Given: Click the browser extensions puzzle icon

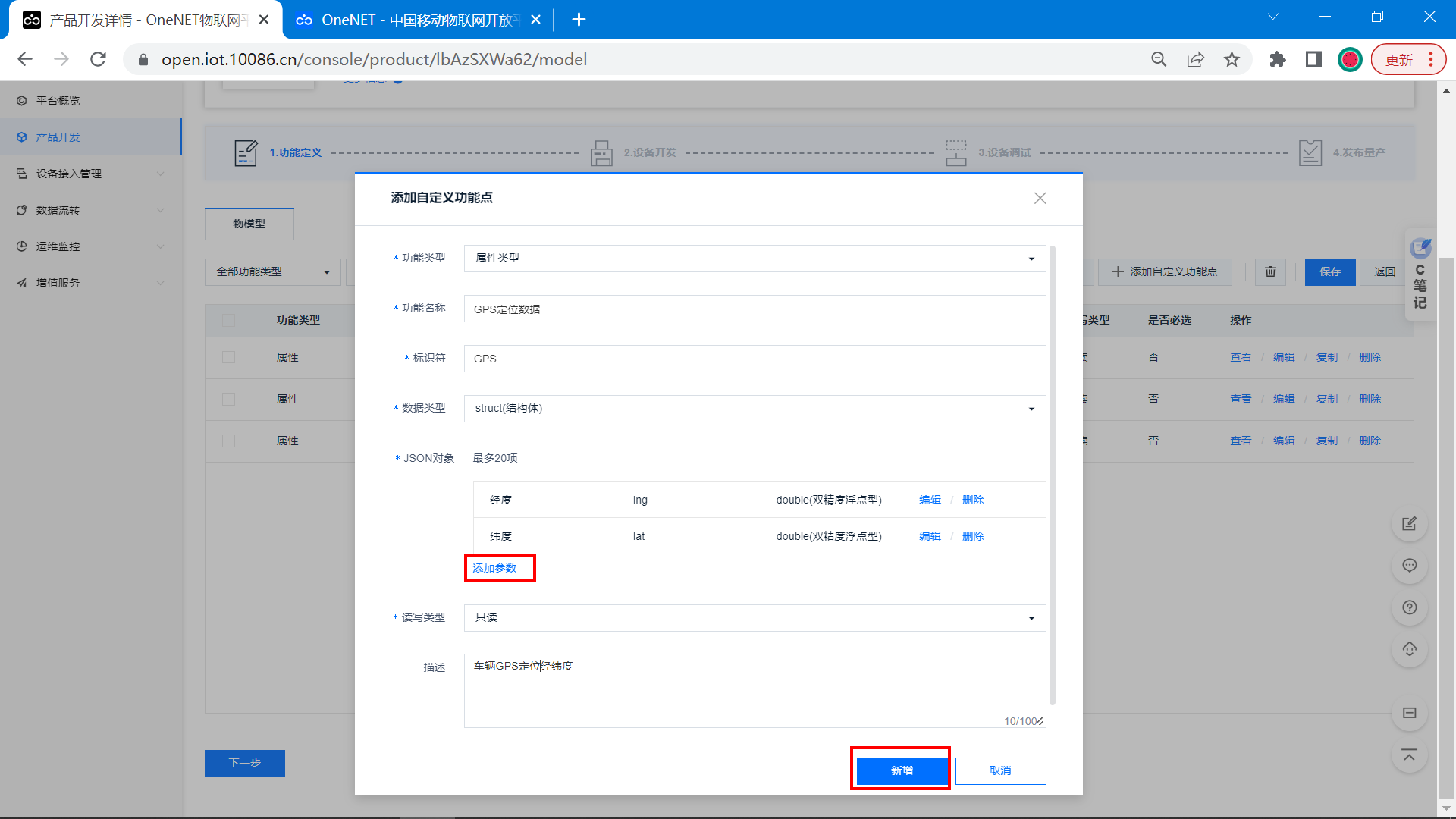Looking at the screenshot, I should tap(1277, 59).
